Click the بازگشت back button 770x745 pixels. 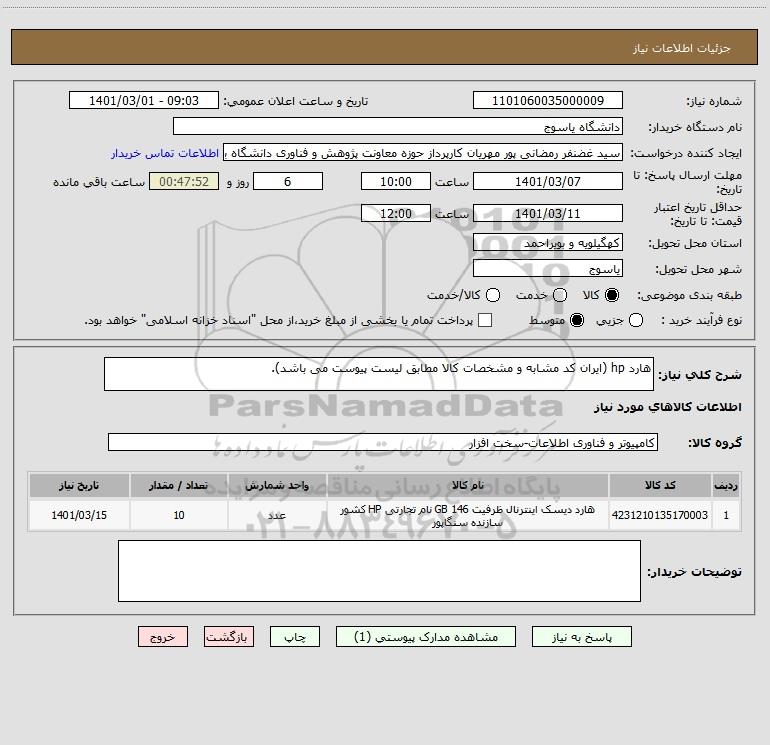point(229,636)
